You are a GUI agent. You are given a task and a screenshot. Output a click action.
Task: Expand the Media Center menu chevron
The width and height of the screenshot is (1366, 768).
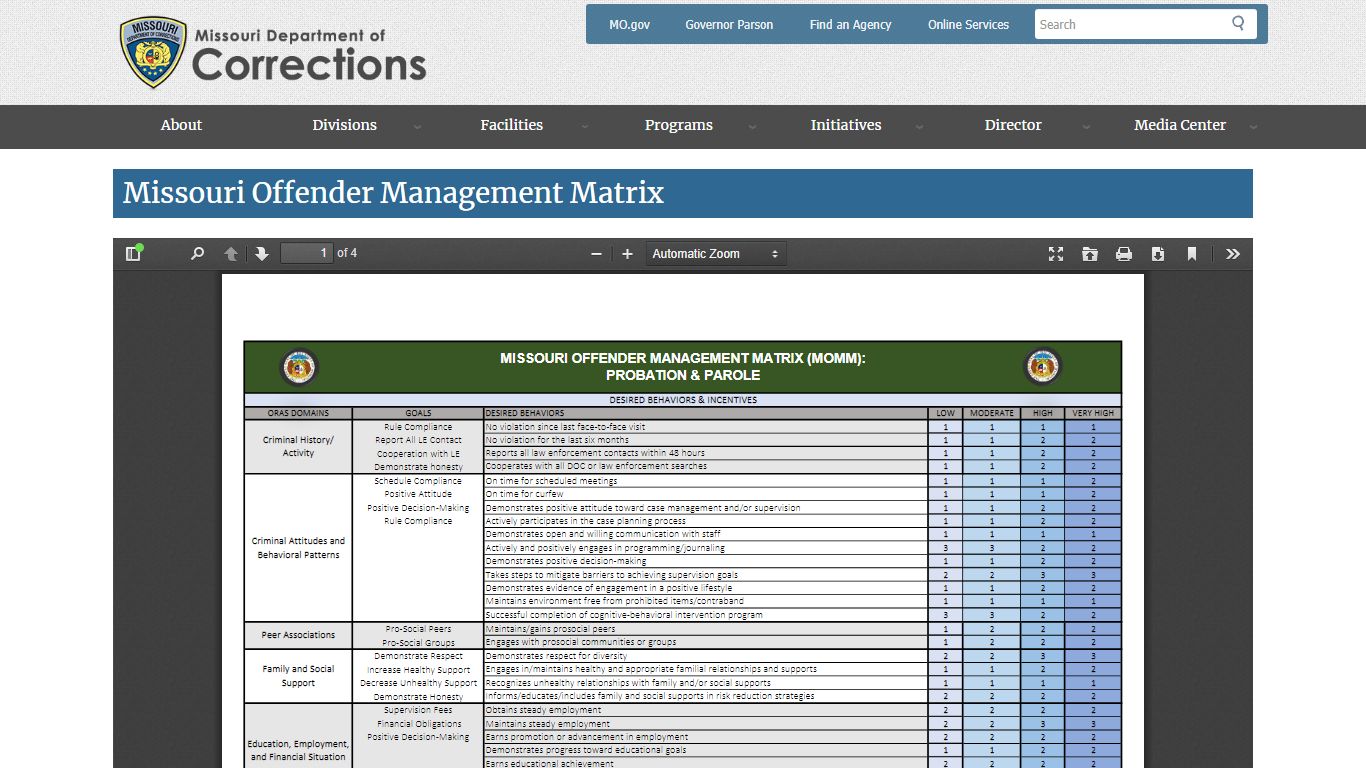click(x=1253, y=127)
